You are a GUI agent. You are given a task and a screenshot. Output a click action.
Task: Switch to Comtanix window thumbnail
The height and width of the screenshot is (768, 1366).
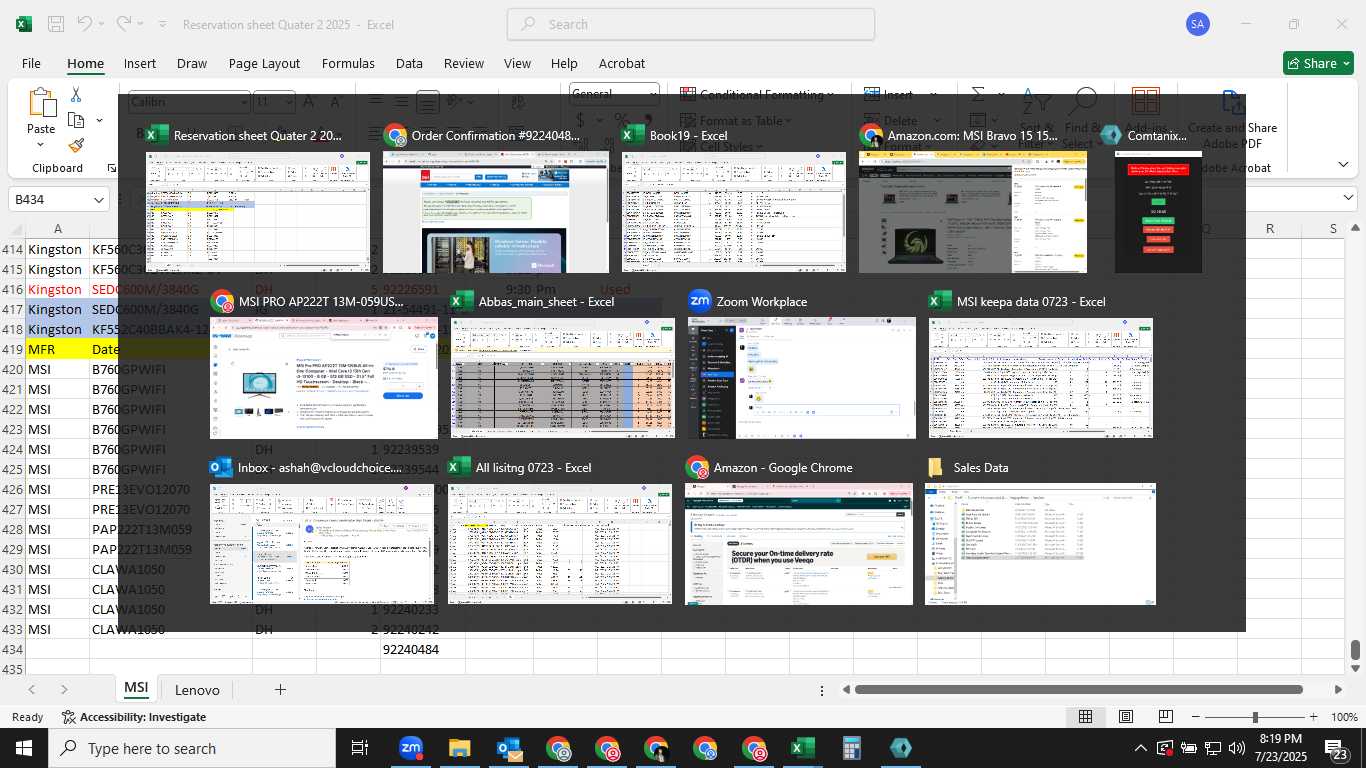[x=1158, y=212]
